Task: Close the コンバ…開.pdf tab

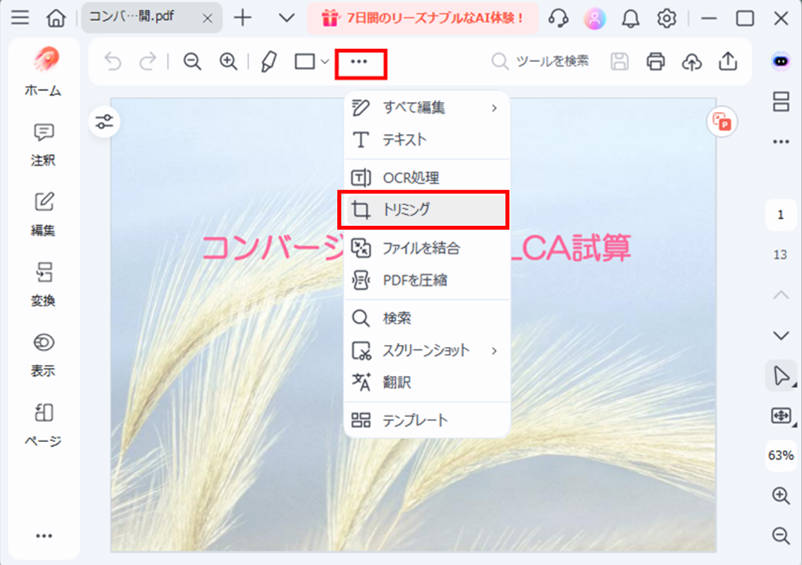Action: click(207, 18)
